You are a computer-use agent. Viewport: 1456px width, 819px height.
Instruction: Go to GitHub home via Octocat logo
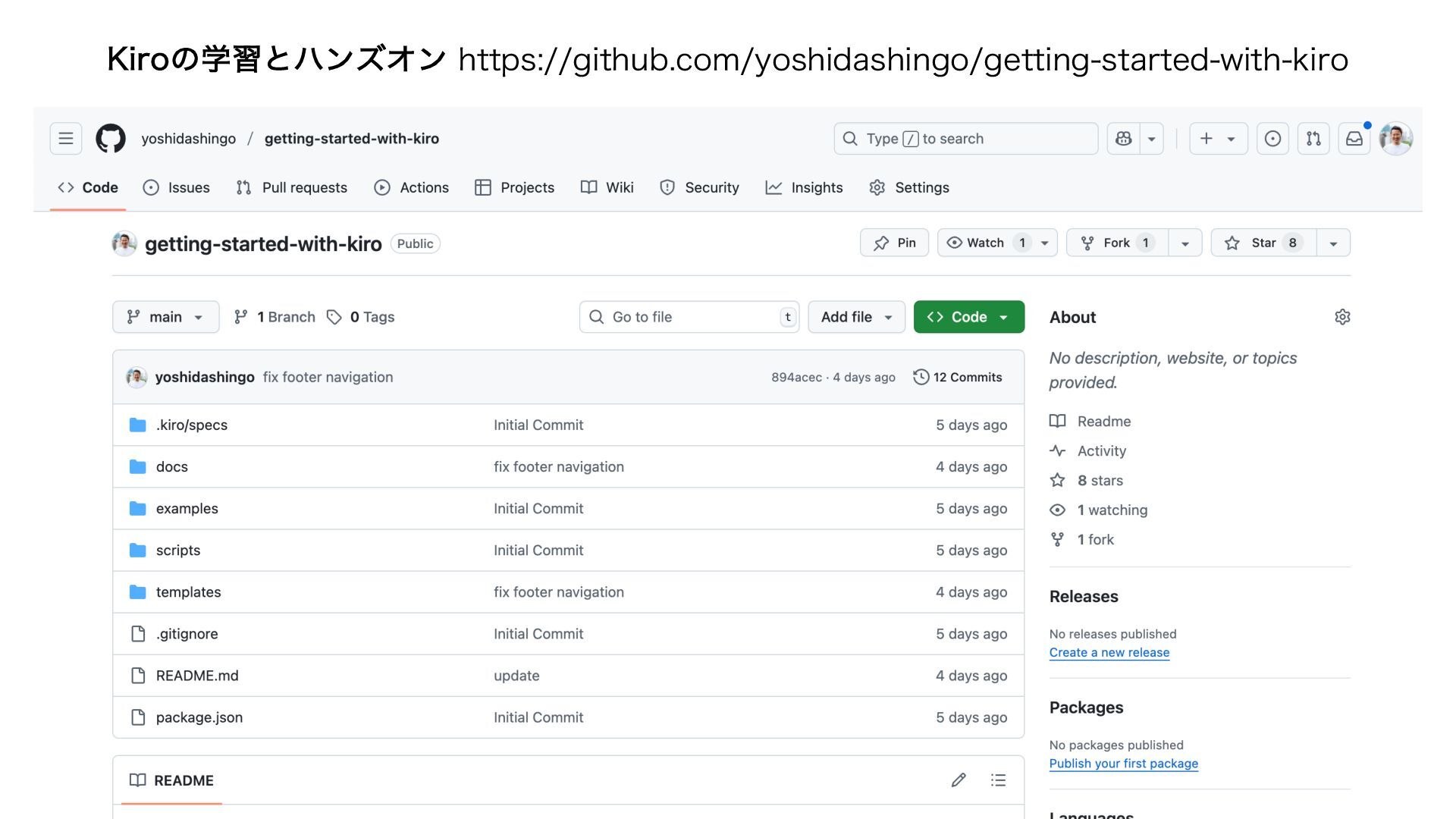pyautogui.click(x=111, y=139)
